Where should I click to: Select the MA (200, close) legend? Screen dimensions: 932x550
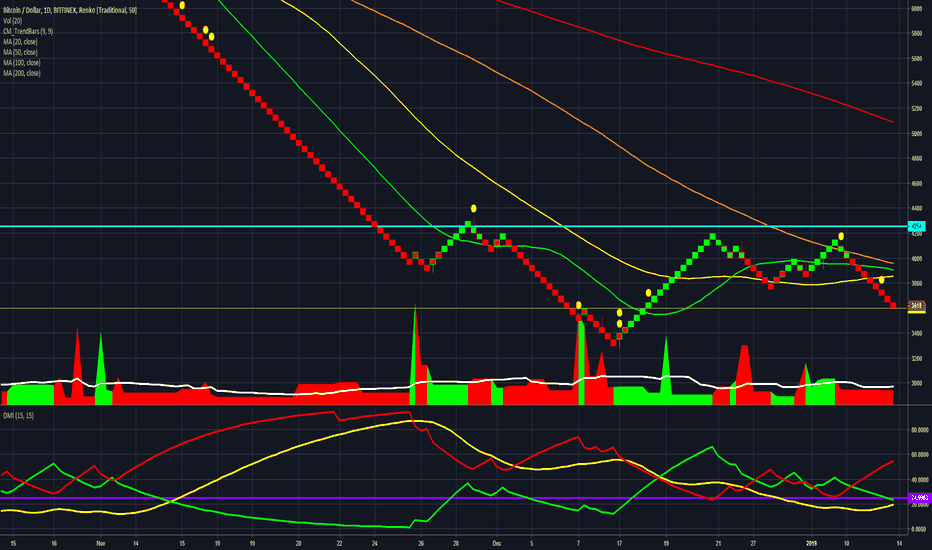pos(21,73)
